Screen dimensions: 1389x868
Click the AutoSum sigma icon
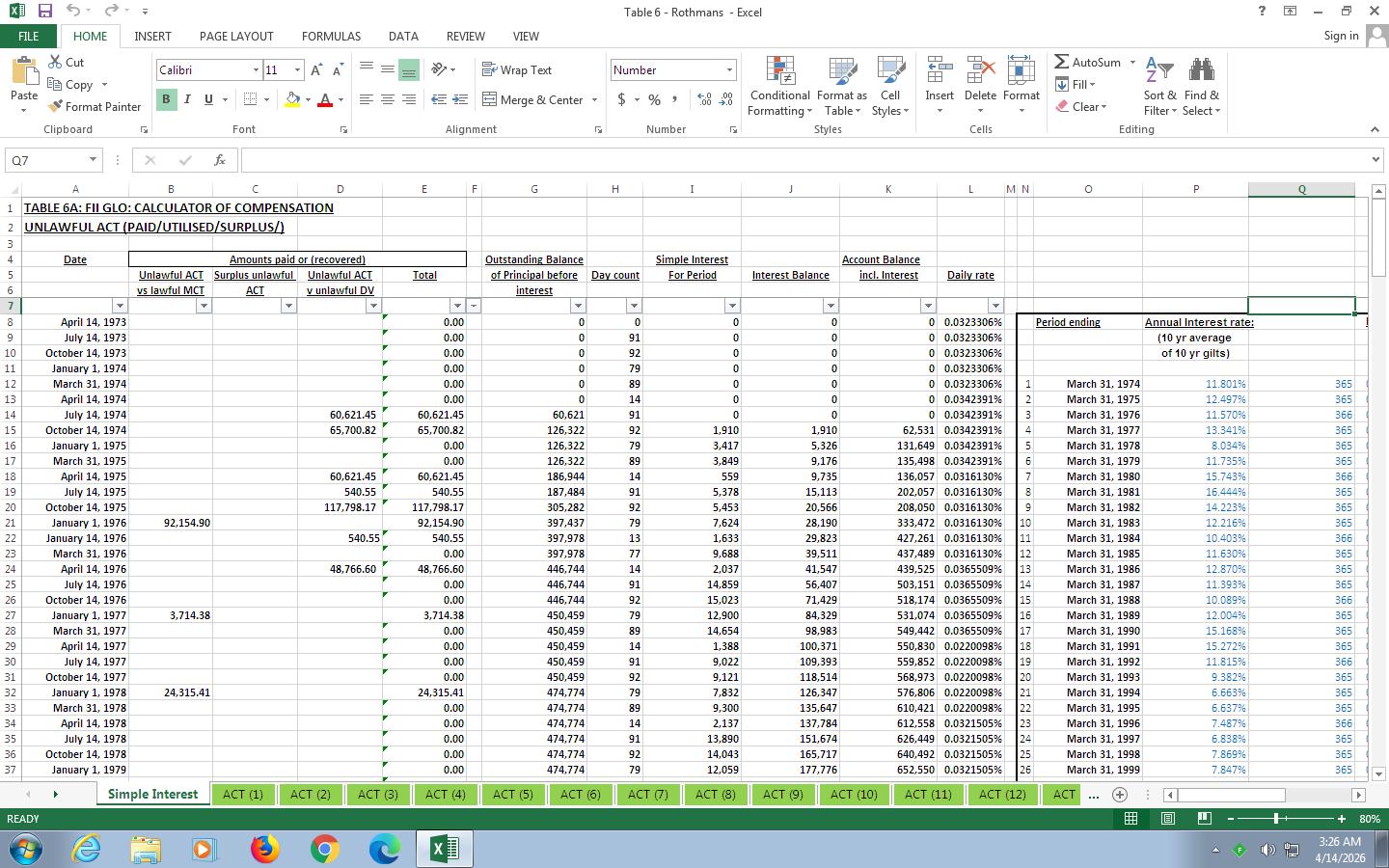(x=1062, y=62)
